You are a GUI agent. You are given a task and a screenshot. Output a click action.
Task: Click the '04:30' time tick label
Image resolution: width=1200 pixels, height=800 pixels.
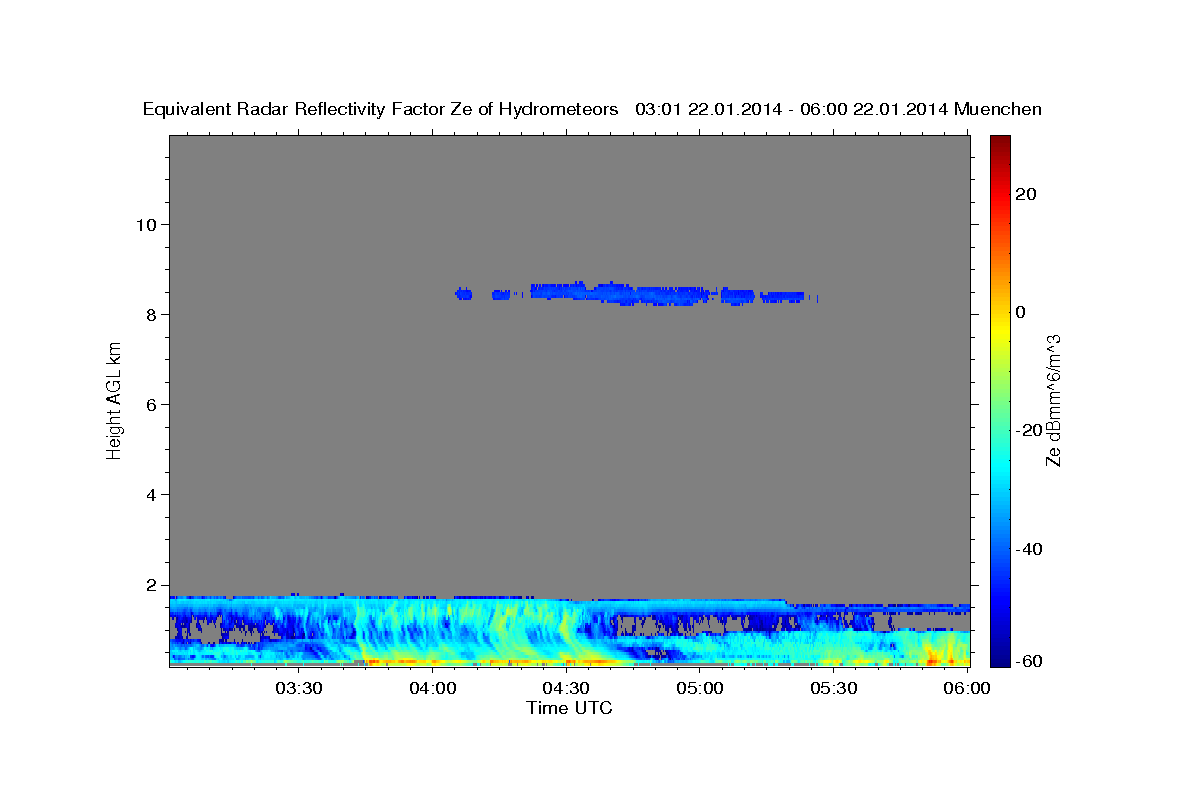click(x=566, y=688)
